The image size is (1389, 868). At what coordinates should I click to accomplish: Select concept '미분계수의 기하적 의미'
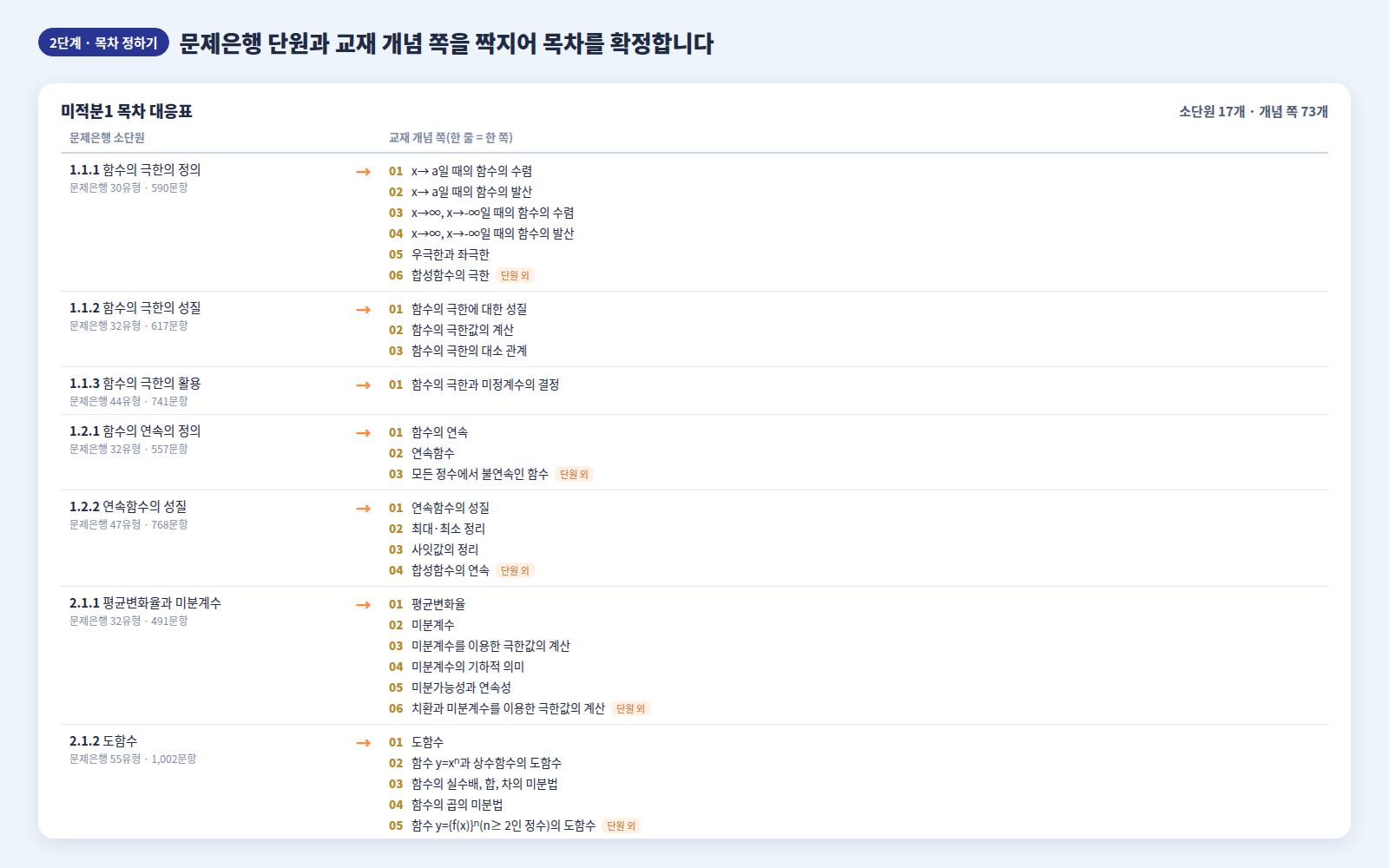(468, 667)
